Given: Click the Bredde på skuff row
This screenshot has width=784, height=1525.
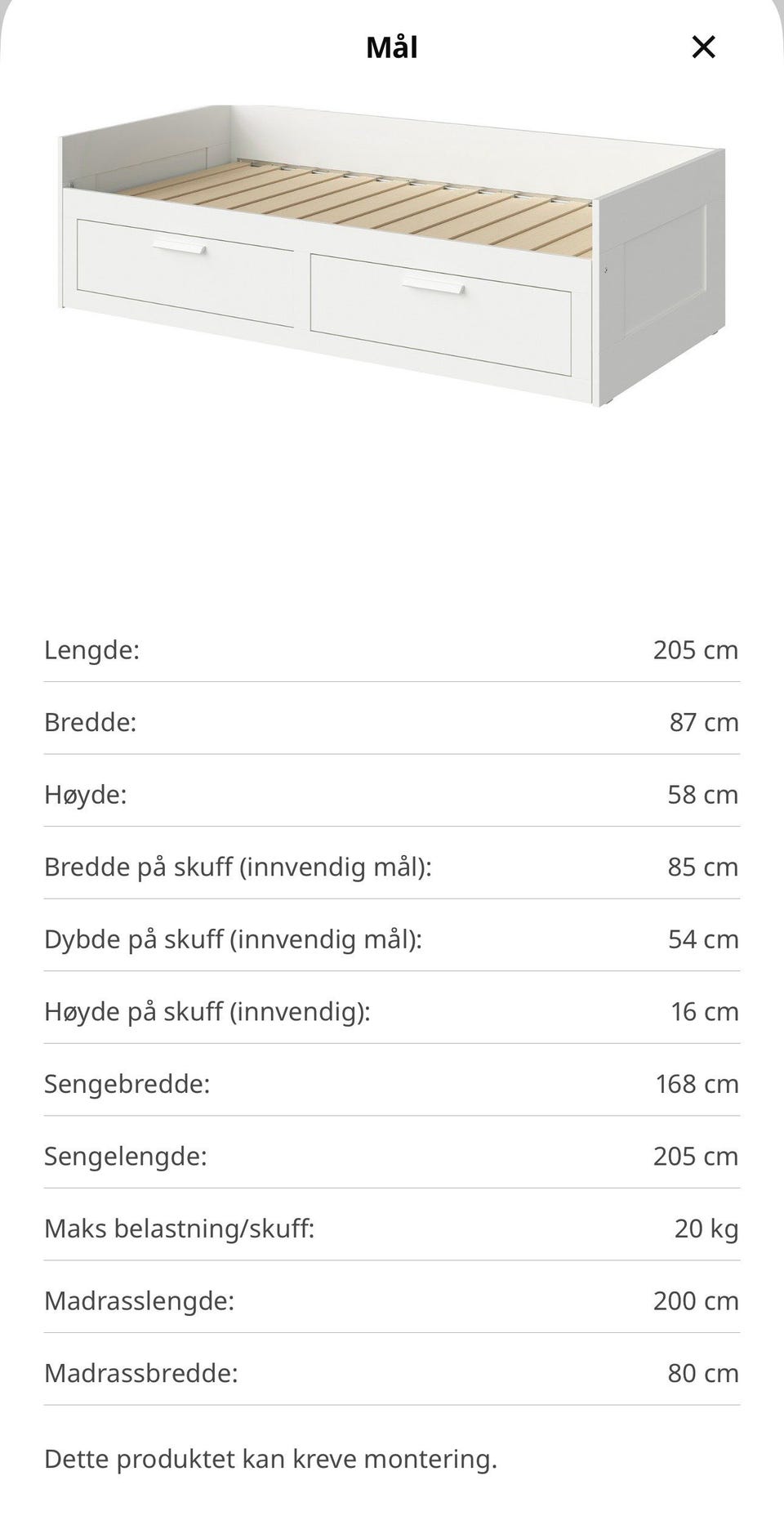Looking at the screenshot, I should tap(392, 867).
